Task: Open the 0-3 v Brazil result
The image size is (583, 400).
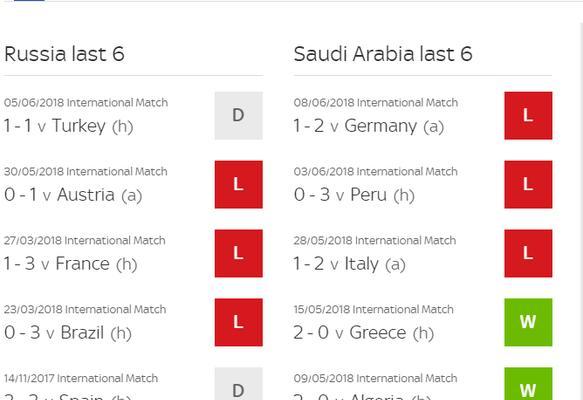Action: click(68, 332)
